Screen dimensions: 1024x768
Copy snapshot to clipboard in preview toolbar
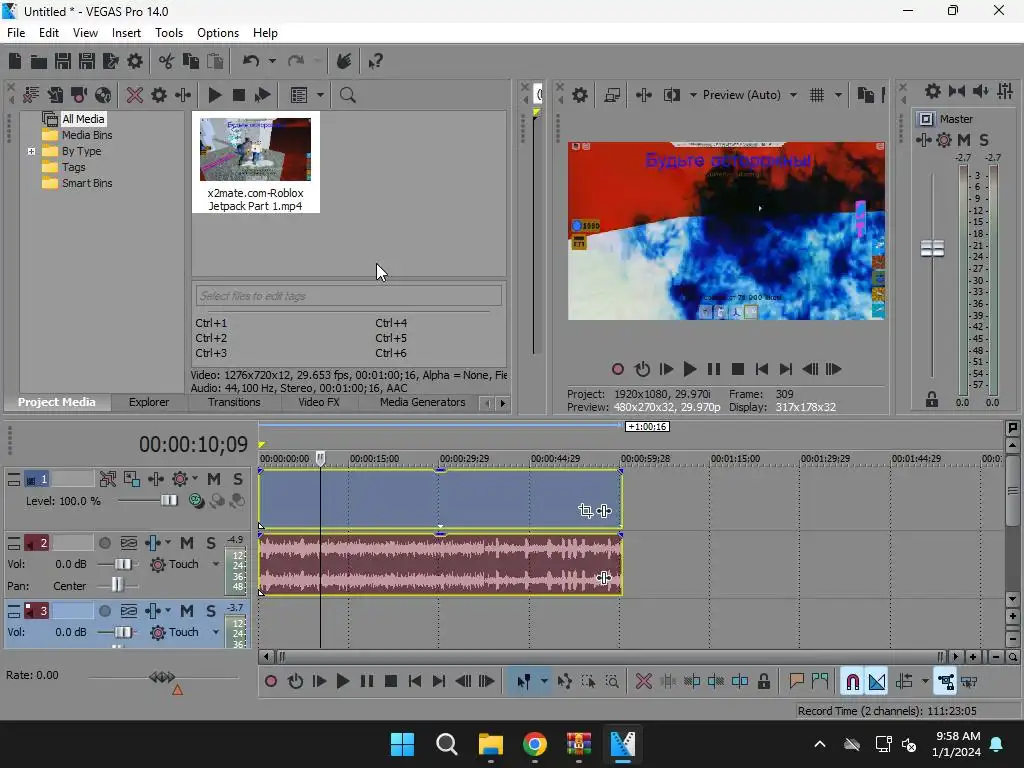[x=865, y=95]
